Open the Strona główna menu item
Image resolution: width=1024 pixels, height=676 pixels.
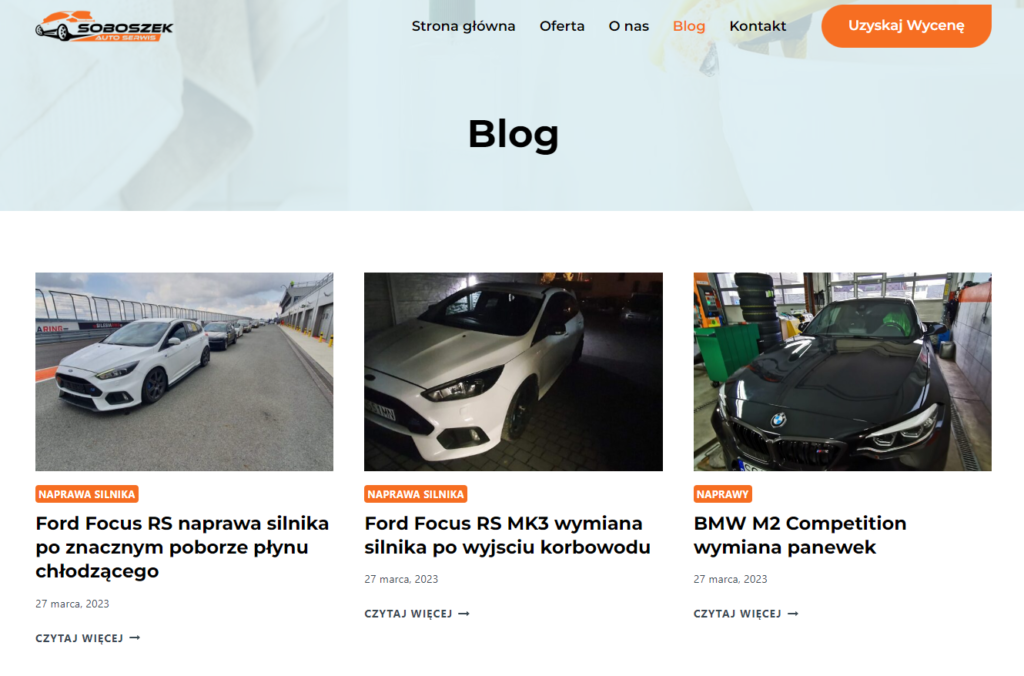point(463,26)
